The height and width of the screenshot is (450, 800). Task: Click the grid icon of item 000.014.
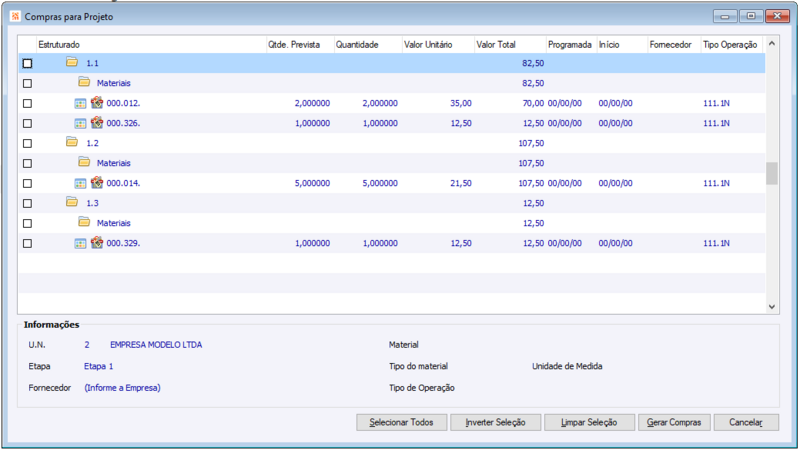click(x=80, y=184)
